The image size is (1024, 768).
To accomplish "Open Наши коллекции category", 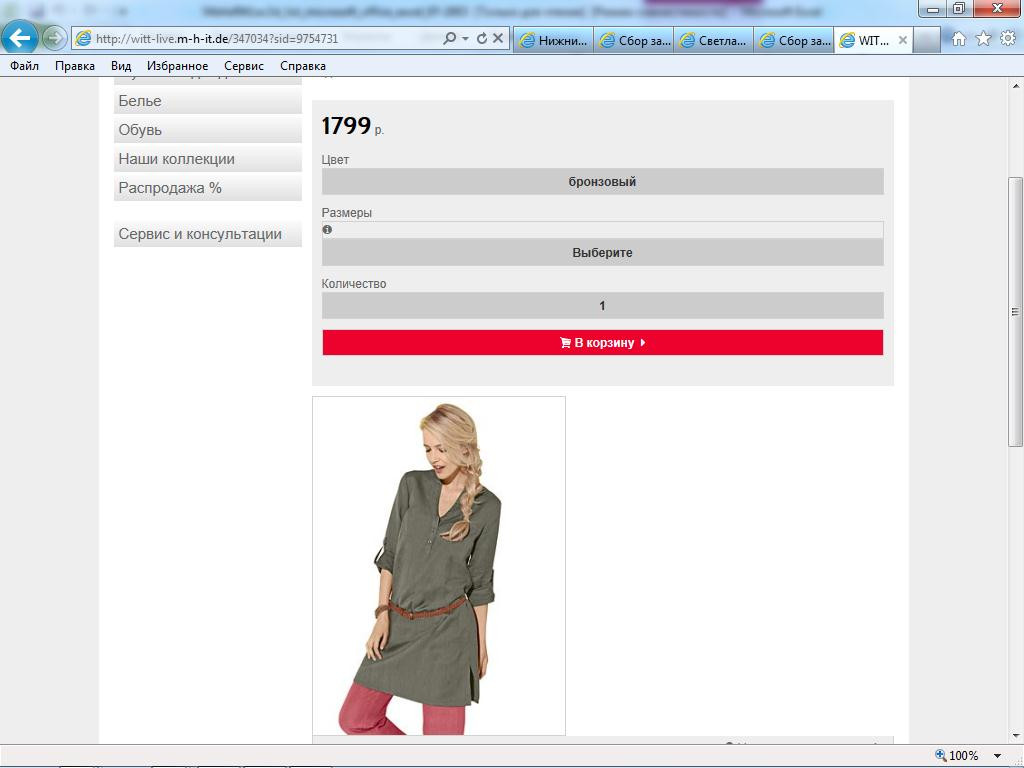I will point(208,159).
